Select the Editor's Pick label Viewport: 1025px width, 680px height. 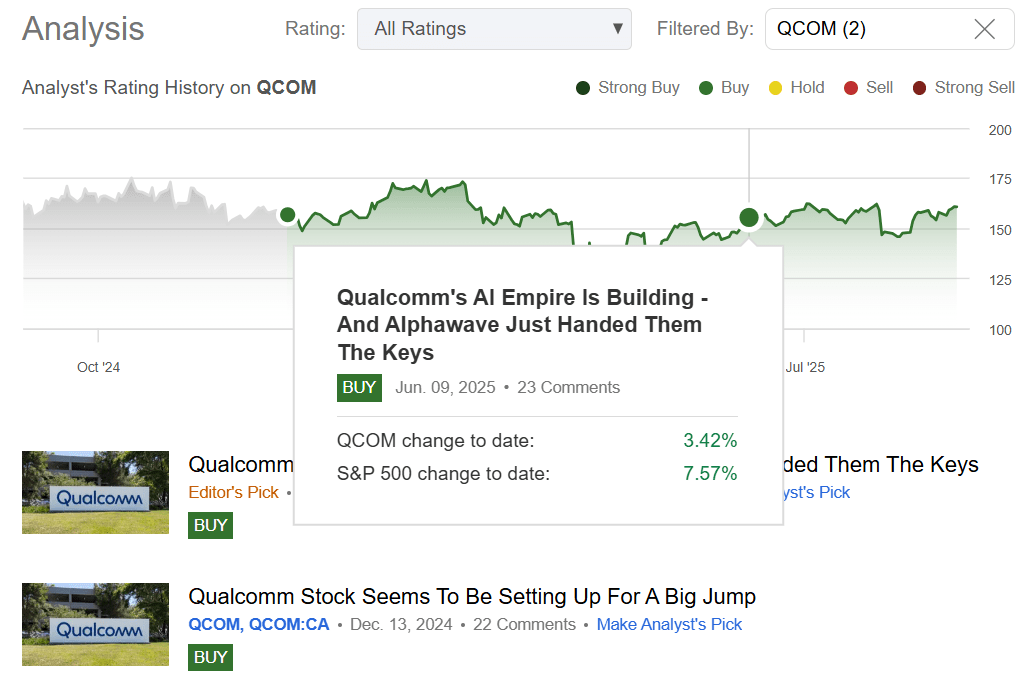[x=233, y=492]
